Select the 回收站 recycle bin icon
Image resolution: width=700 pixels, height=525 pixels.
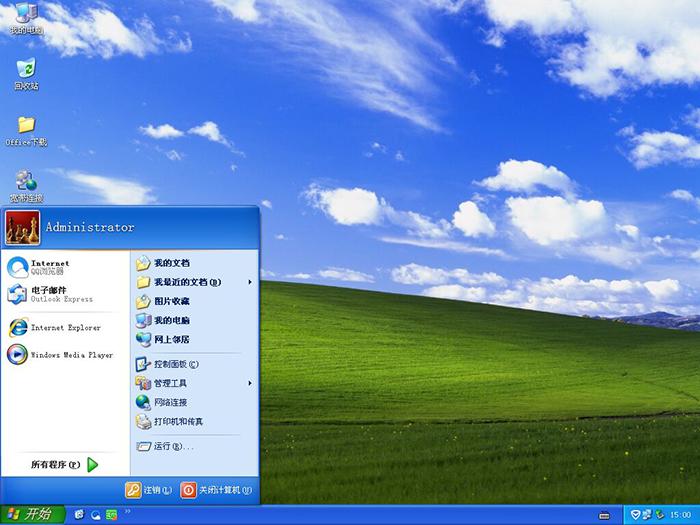pos(26,74)
